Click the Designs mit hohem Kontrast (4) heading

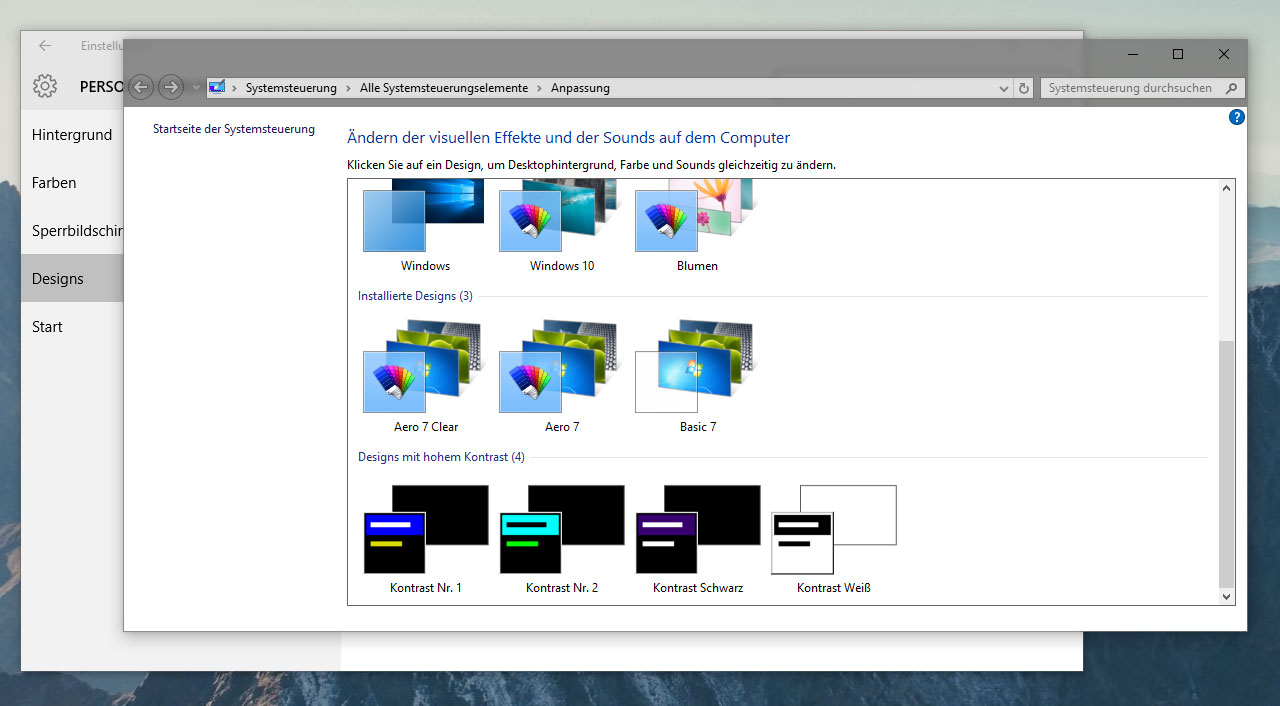coord(441,457)
